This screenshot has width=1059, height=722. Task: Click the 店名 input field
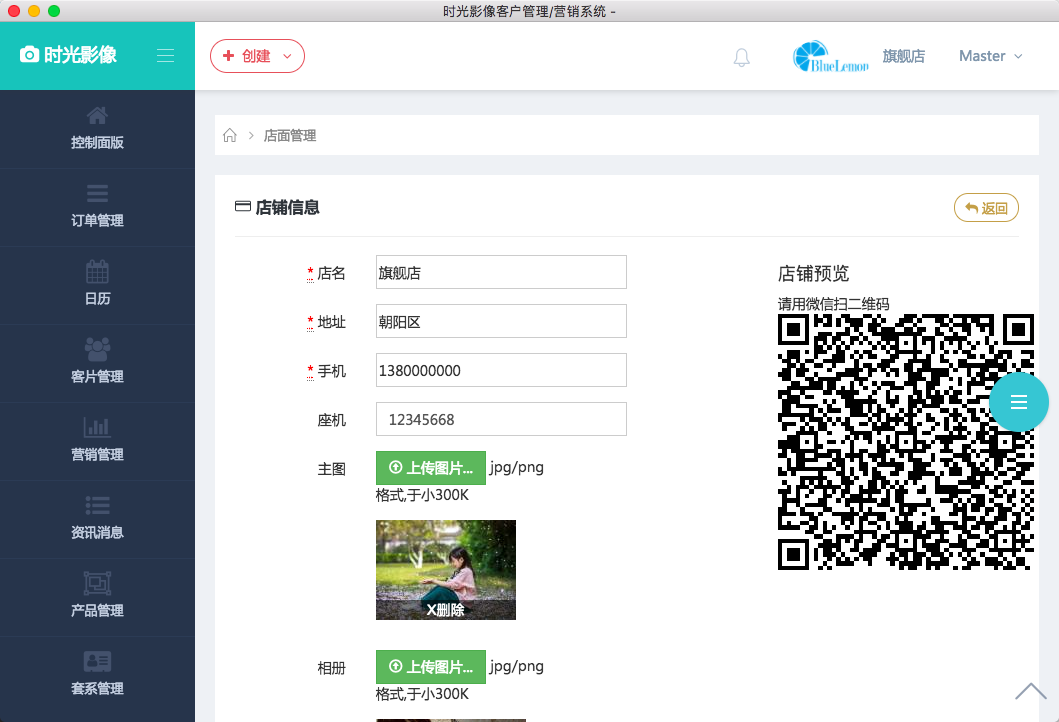[501, 272]
